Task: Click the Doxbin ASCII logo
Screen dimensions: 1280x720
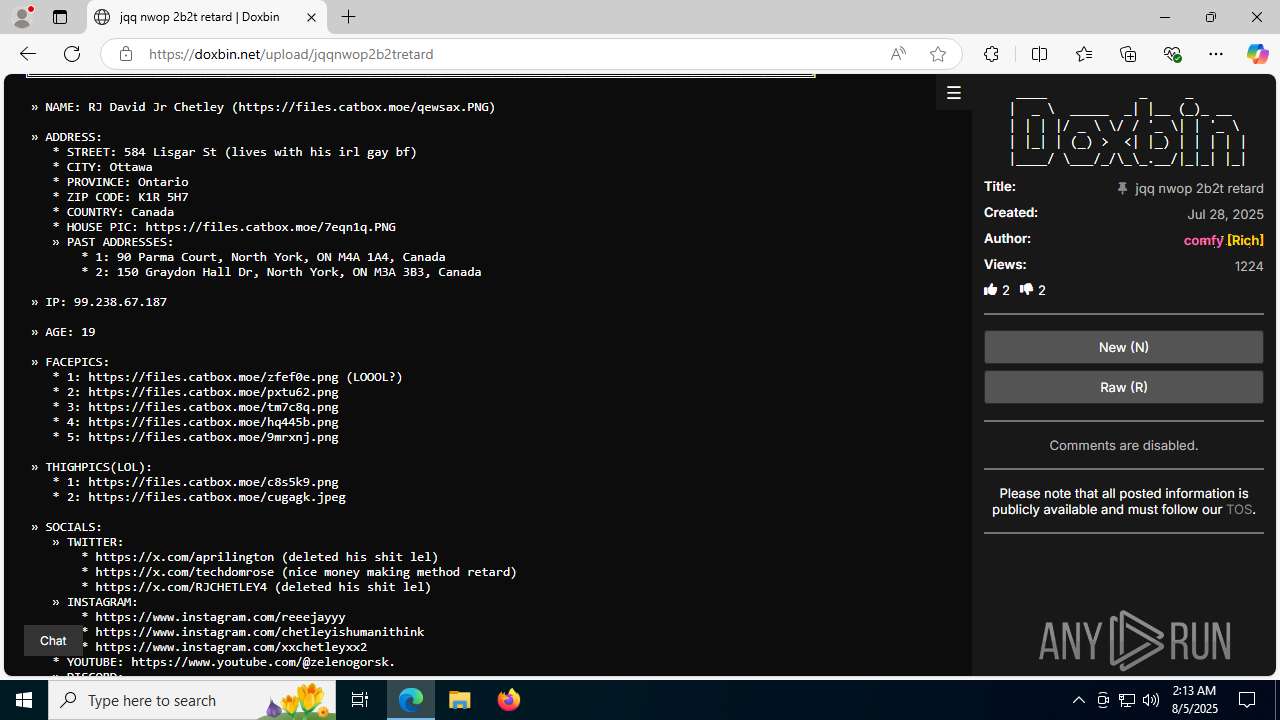Action: (1127, 130)
